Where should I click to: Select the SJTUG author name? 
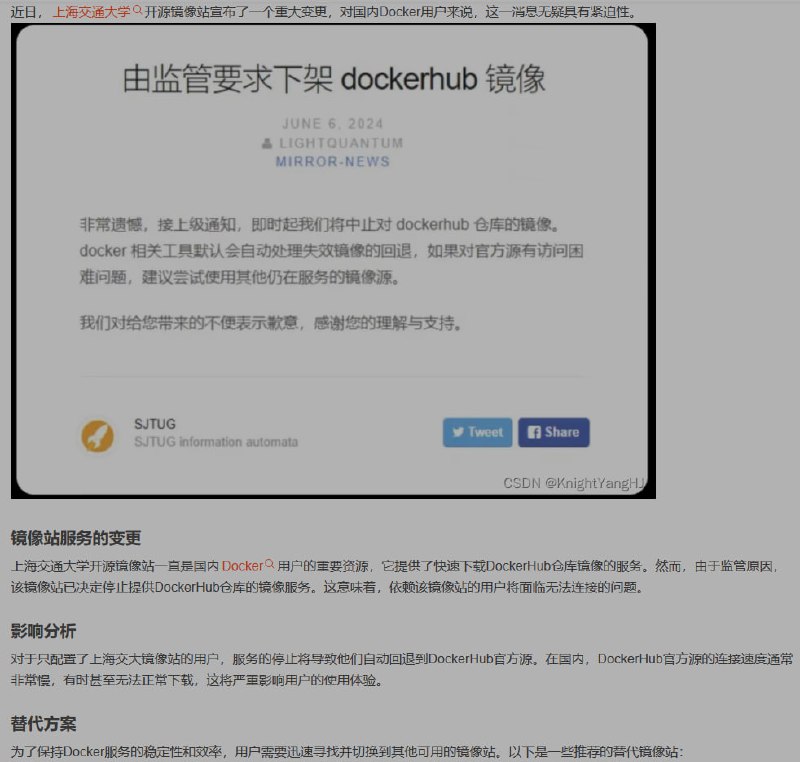(x=155, y=424)
